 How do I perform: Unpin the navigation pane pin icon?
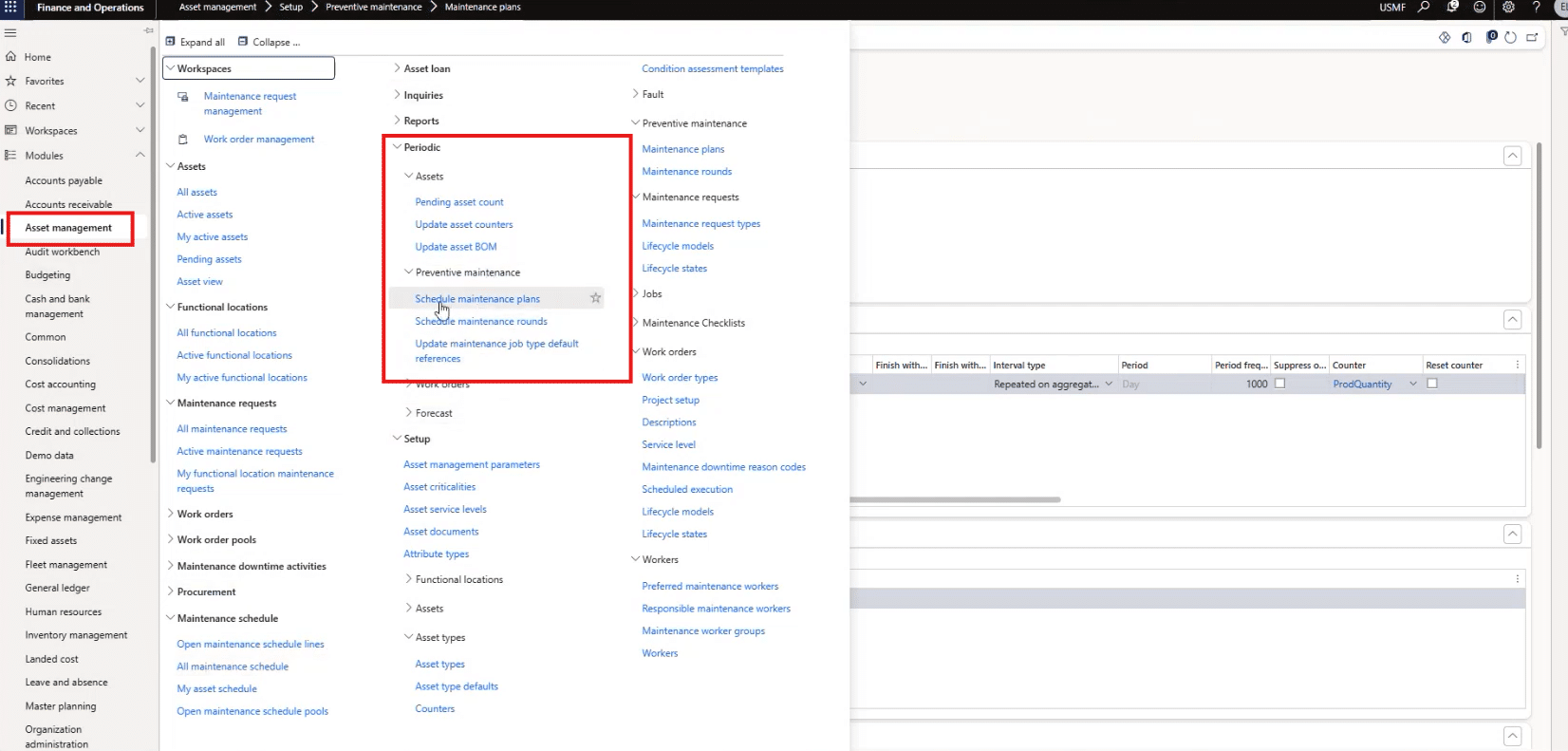coord(148,31)
